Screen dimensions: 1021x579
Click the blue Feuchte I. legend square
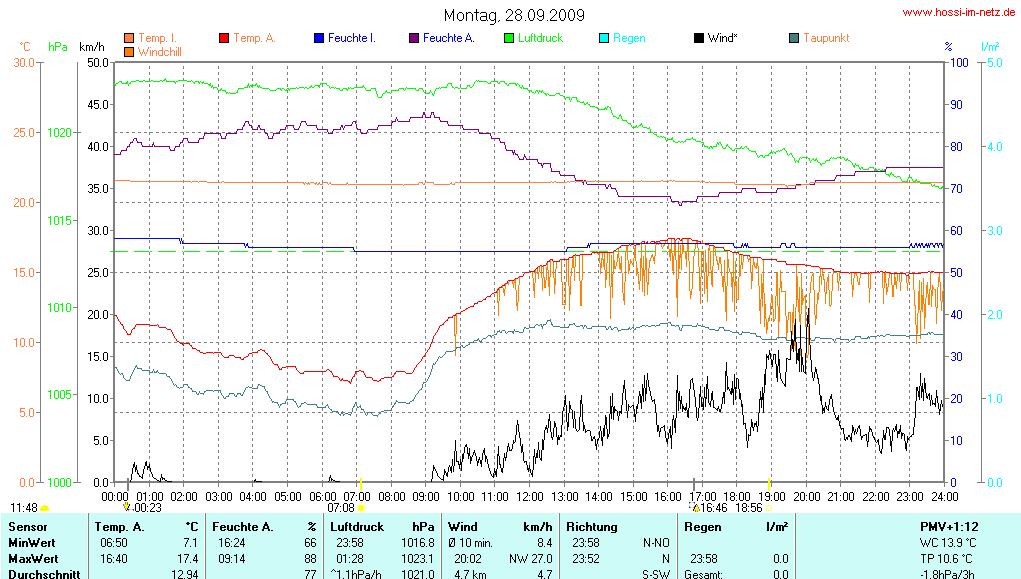[x=319, y=38]
